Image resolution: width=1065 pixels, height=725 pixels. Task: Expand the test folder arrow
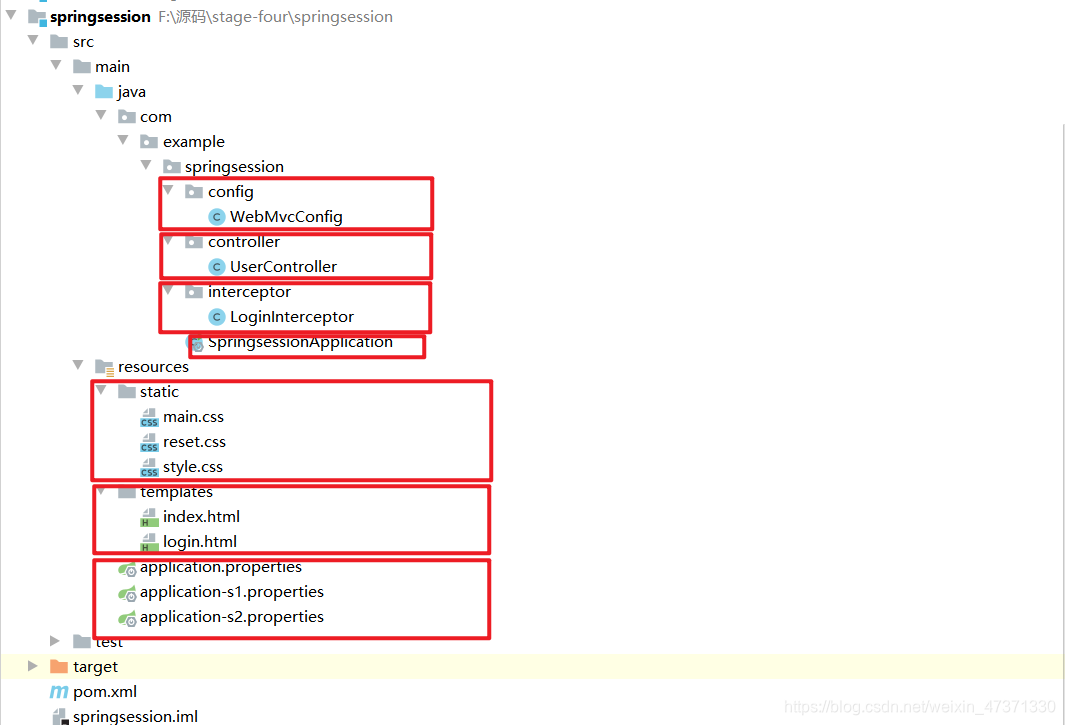(55, 641)
